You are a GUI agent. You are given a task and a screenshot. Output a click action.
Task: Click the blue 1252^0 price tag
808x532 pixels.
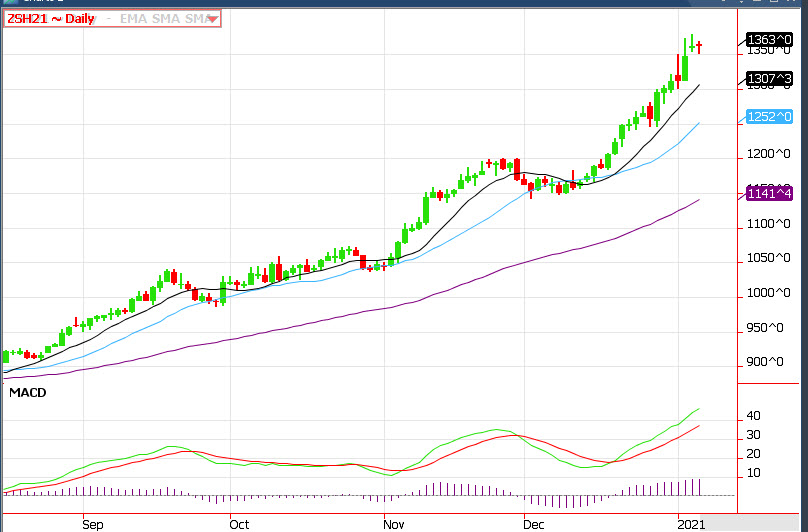768,118
